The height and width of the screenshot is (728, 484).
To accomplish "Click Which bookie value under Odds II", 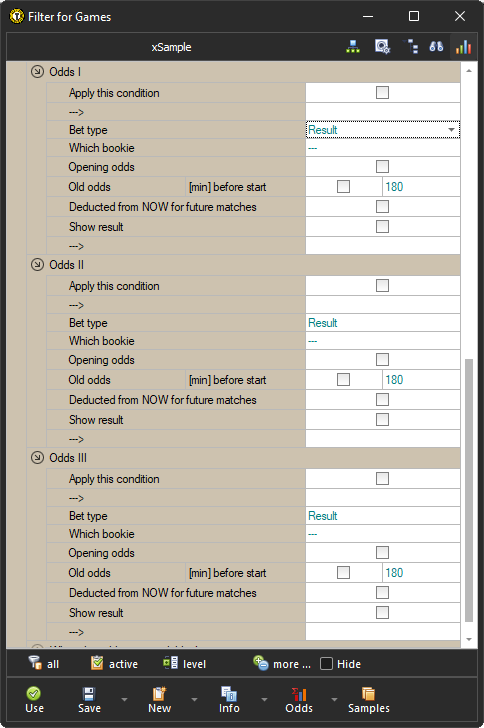I will click(383, 341).
